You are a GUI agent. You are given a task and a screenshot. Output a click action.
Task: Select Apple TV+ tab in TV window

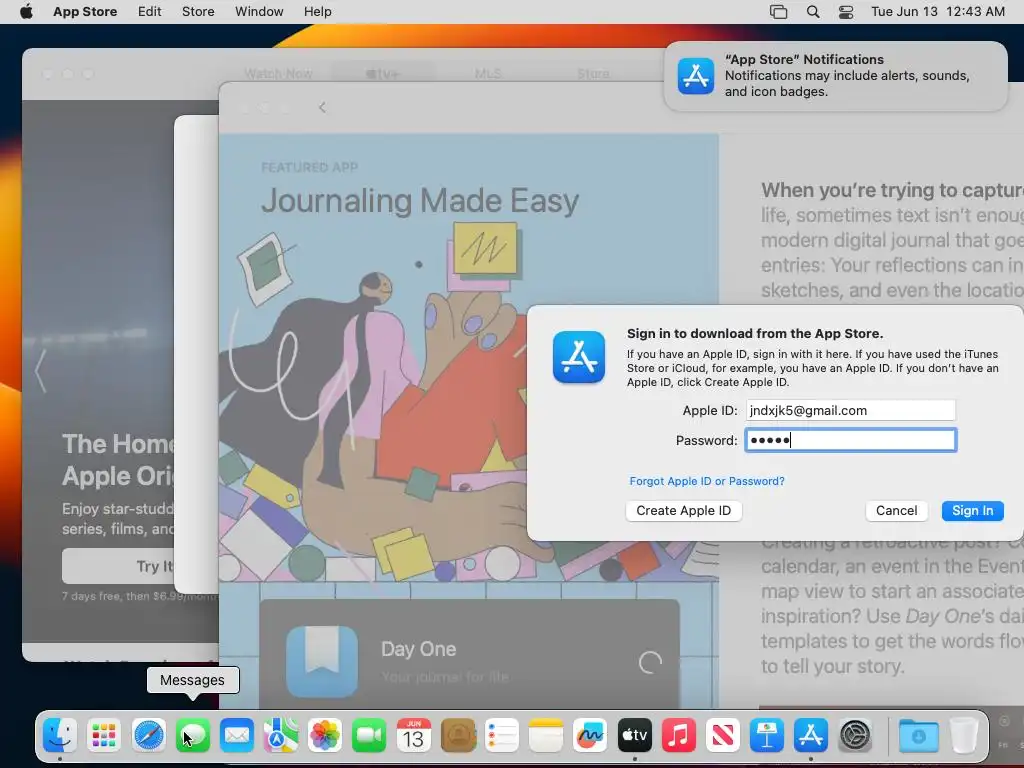click(x=382, y=74)
